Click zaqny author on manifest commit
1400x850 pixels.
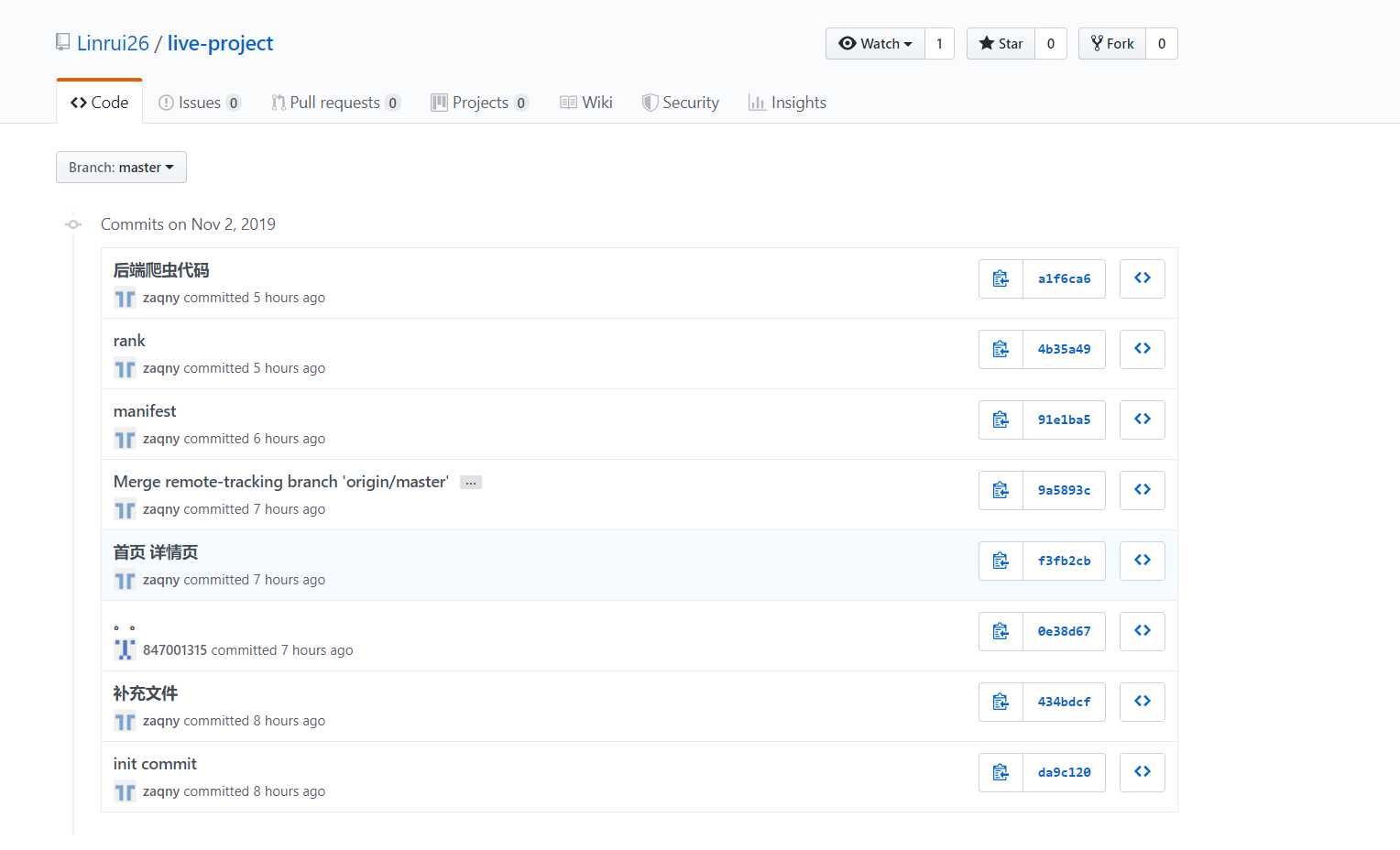[x=161, y=439]
